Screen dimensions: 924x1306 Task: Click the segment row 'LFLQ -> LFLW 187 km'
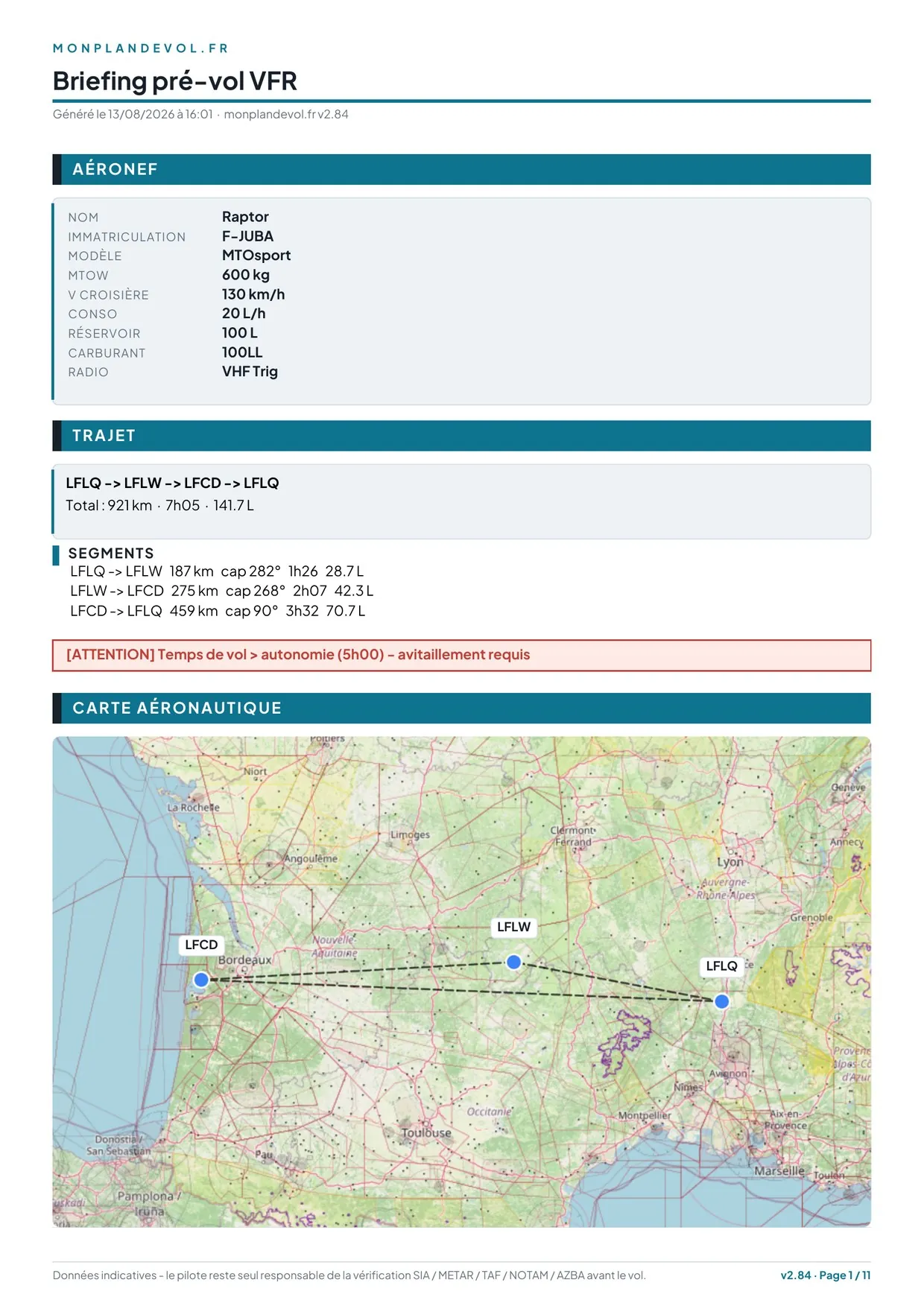[x=217, y=571]
